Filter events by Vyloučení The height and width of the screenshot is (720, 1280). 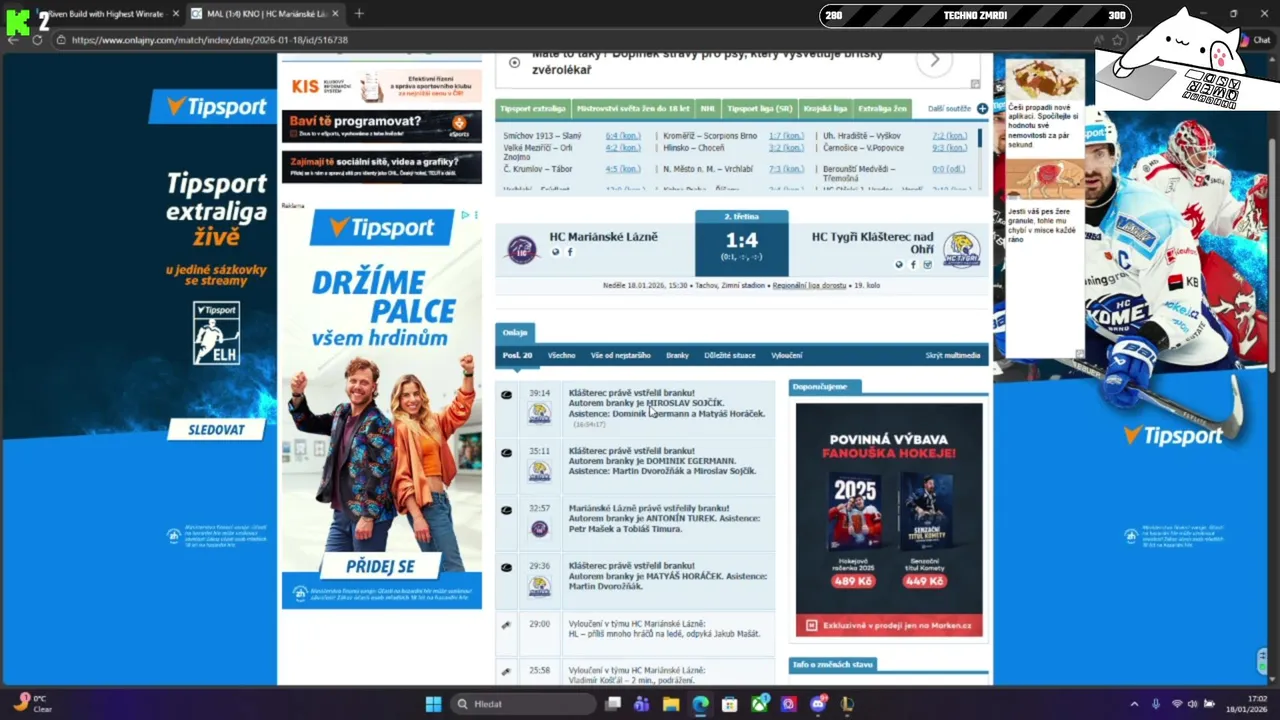click(786, 355)
